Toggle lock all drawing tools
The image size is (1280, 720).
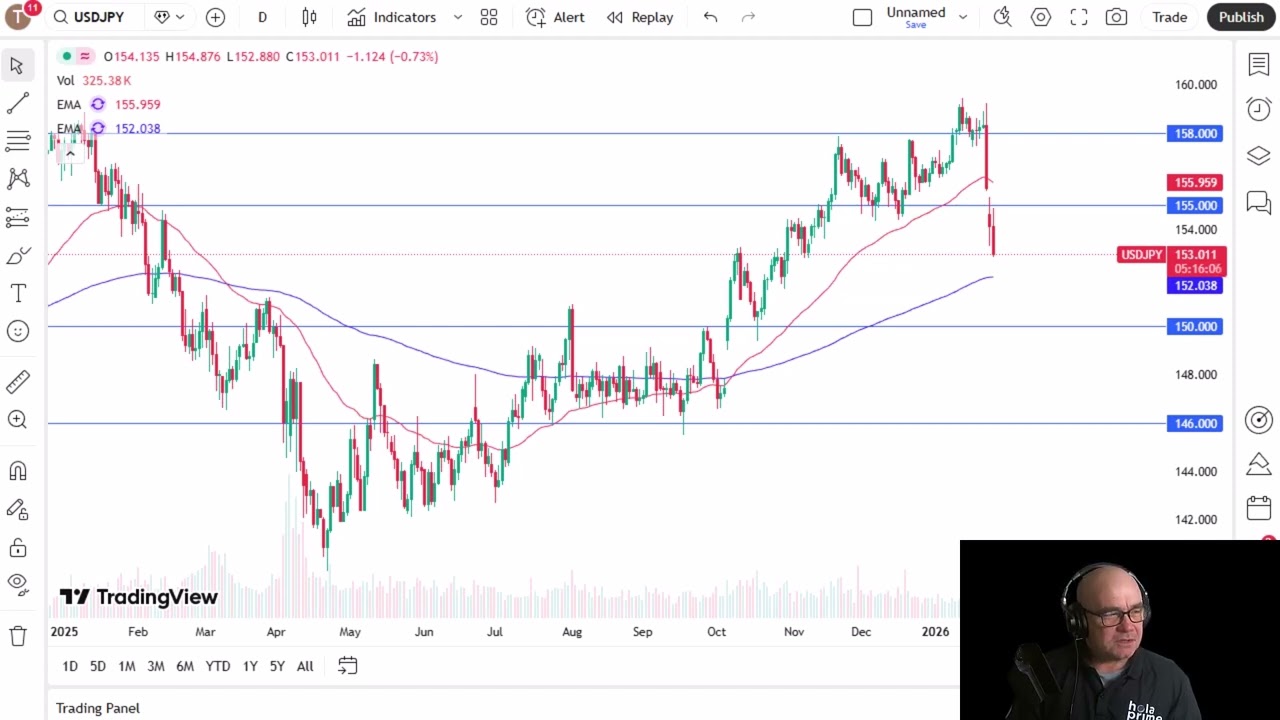[x=17, y=547]
